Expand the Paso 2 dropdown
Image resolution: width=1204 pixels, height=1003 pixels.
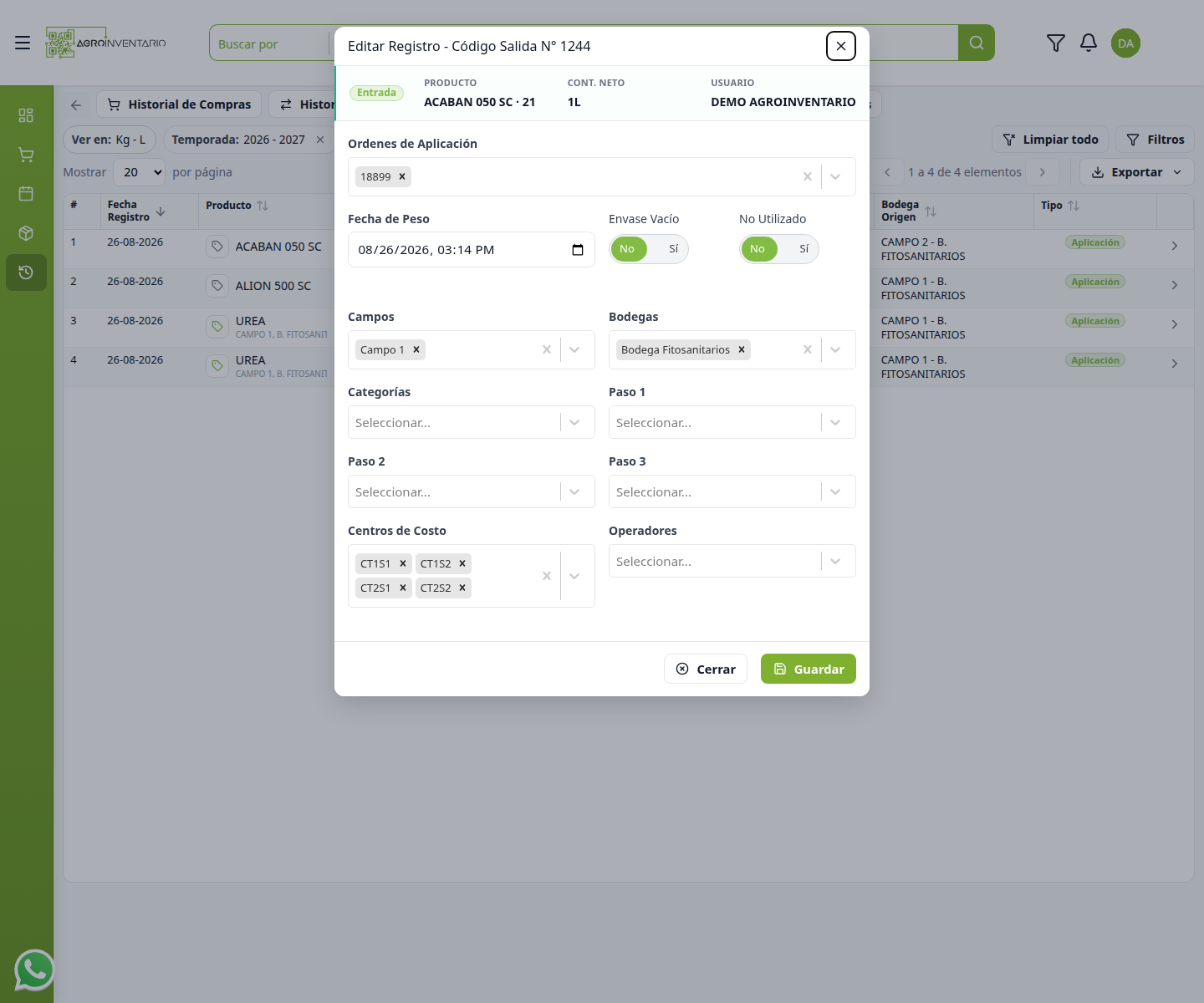[574, 491]
